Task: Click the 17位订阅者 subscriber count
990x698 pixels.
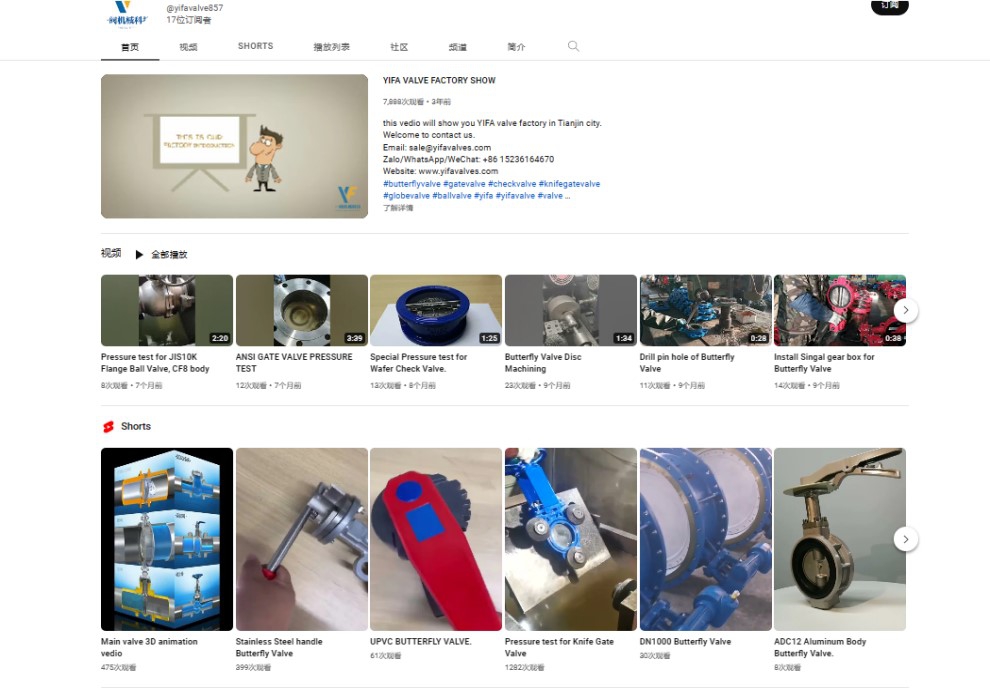Action: point(189,20)
